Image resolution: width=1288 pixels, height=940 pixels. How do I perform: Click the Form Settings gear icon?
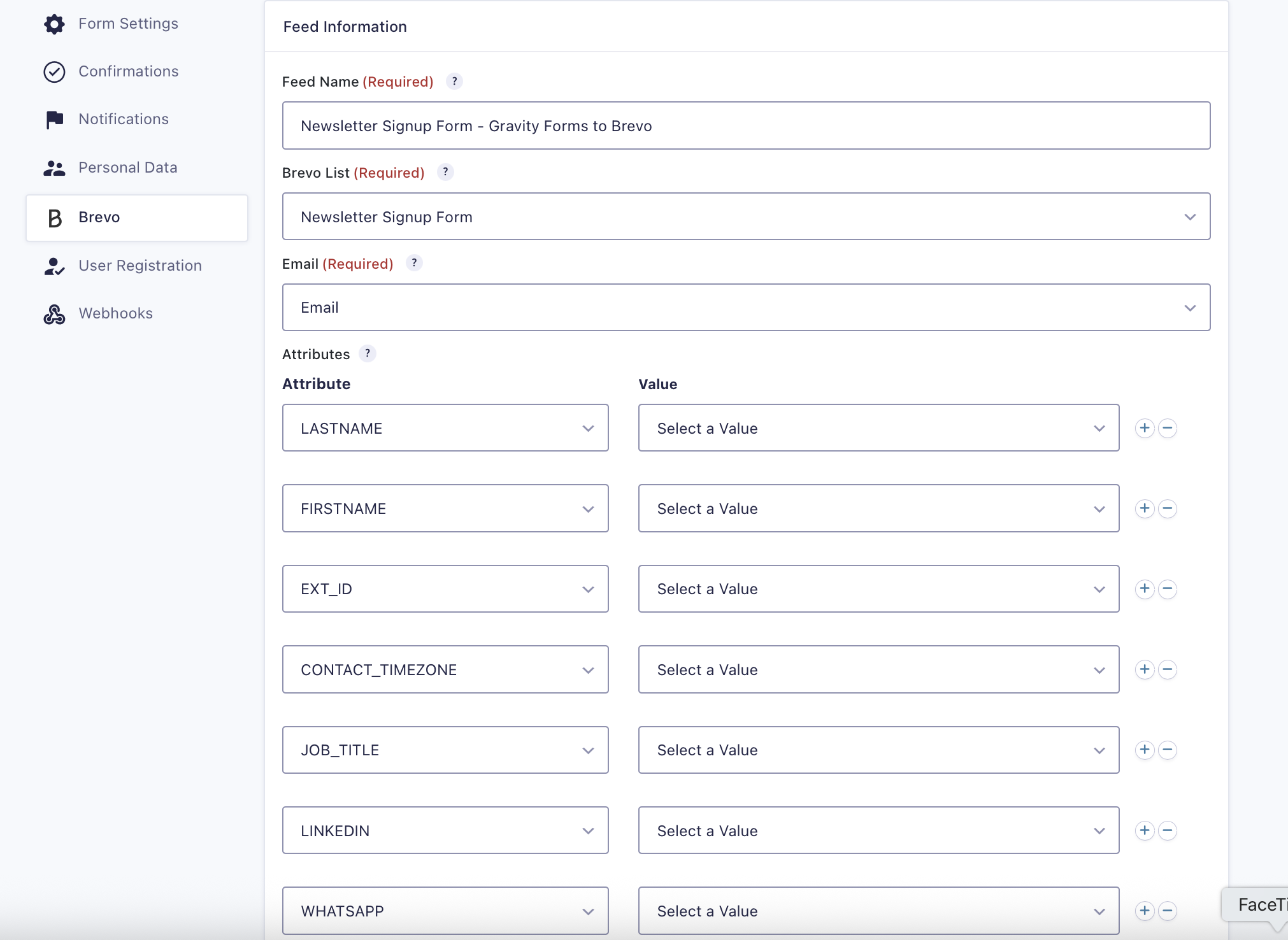(x=54, y=24)
